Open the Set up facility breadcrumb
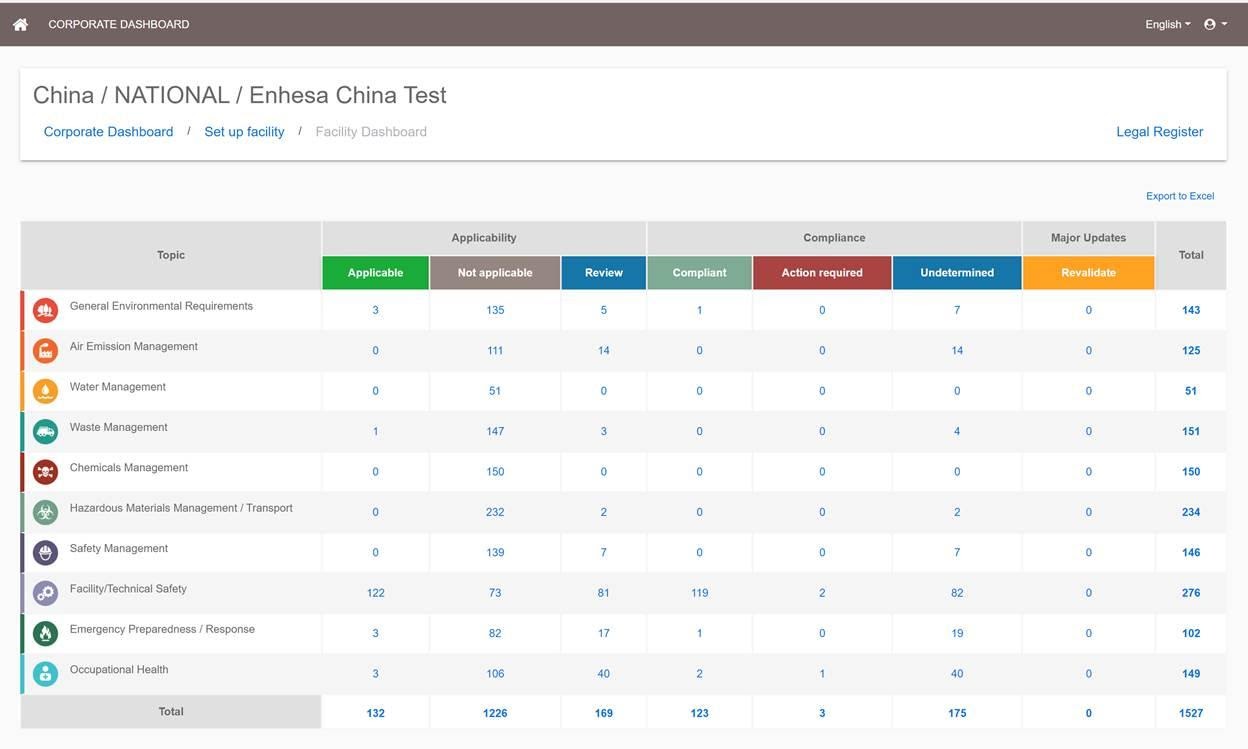 (x=244, y=132)
